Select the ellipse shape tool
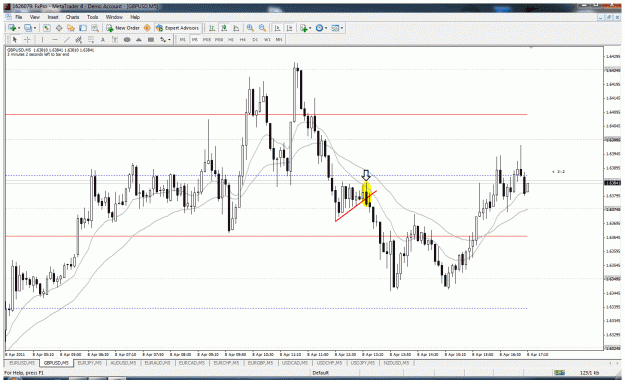This screenshot has height=380, width=625. point(127,39)
